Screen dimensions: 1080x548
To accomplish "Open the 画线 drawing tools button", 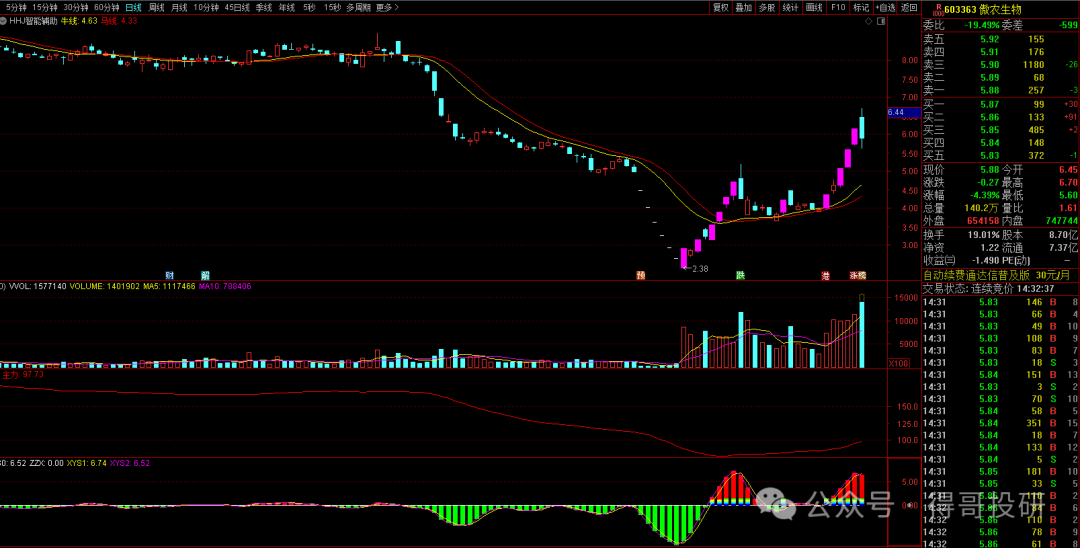I will coord(814,8).
